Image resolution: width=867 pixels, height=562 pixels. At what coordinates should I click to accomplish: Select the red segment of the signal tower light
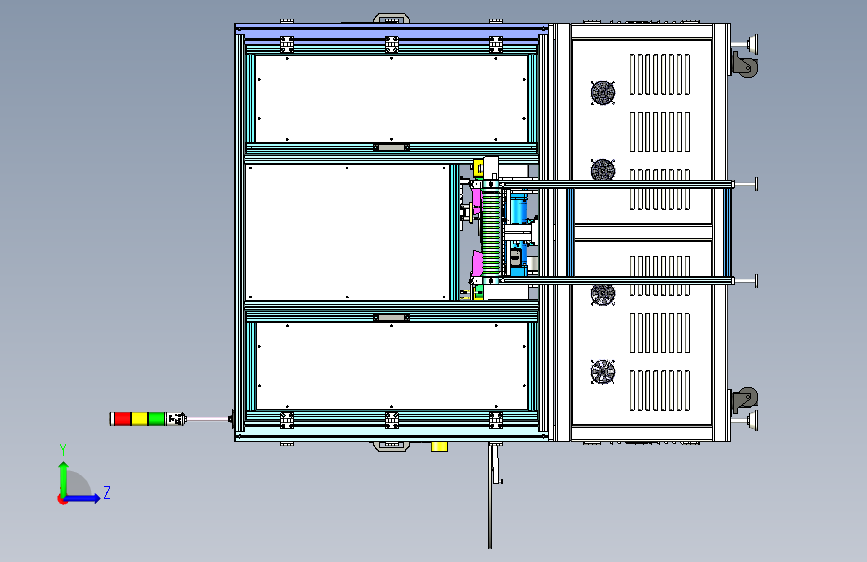(122, 419)
